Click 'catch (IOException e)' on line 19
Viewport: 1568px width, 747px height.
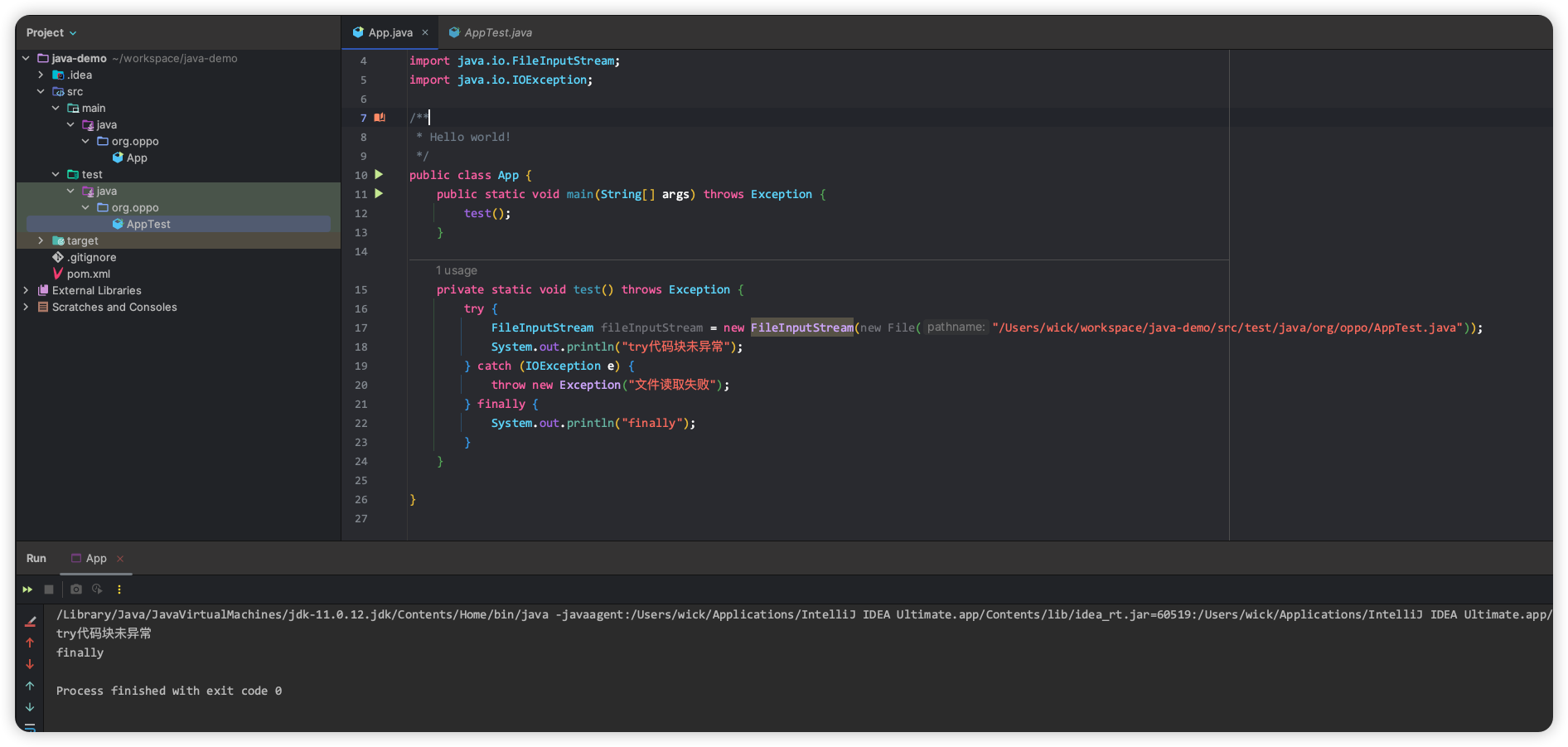pos(549,366)
